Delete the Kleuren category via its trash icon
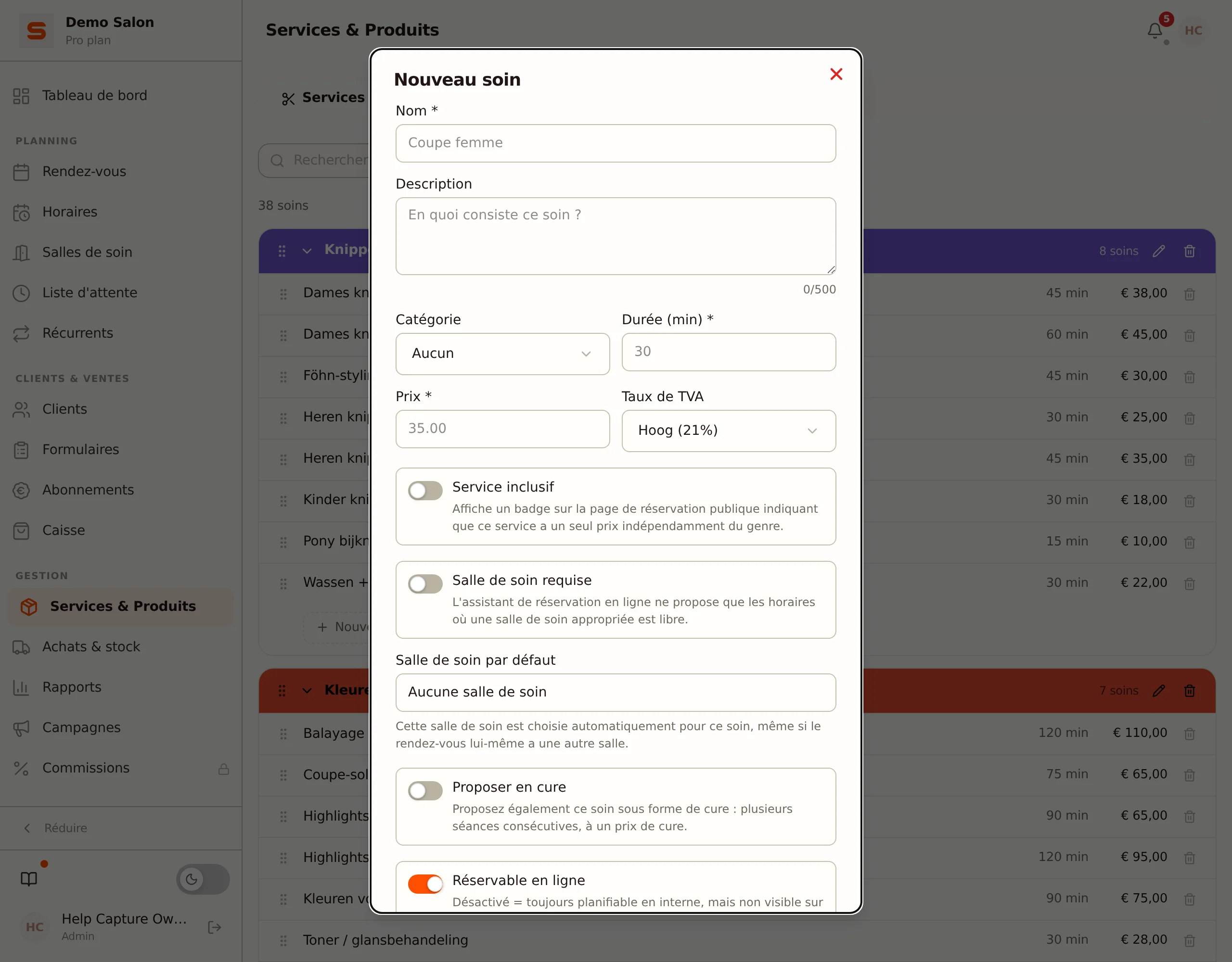 point(1189,690)
